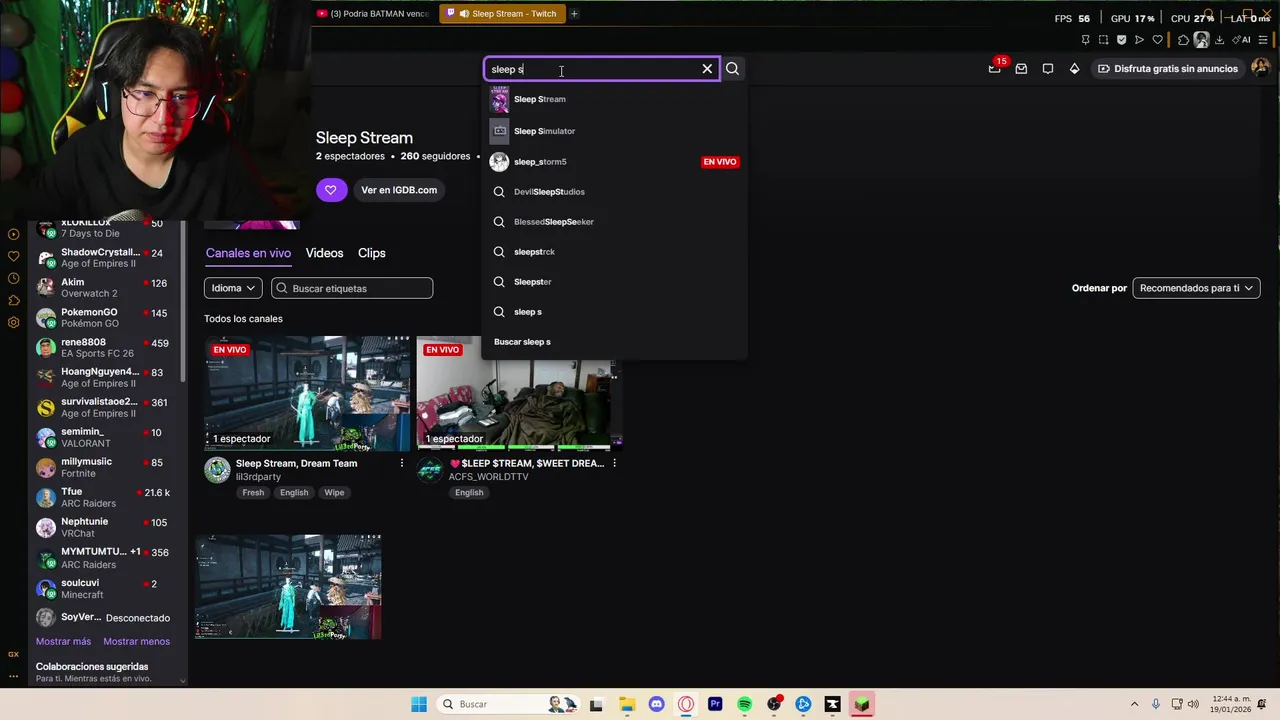Open the lil3rdparty stream thumbnail
Viewport: 1280px width, 720px height.
307,393
